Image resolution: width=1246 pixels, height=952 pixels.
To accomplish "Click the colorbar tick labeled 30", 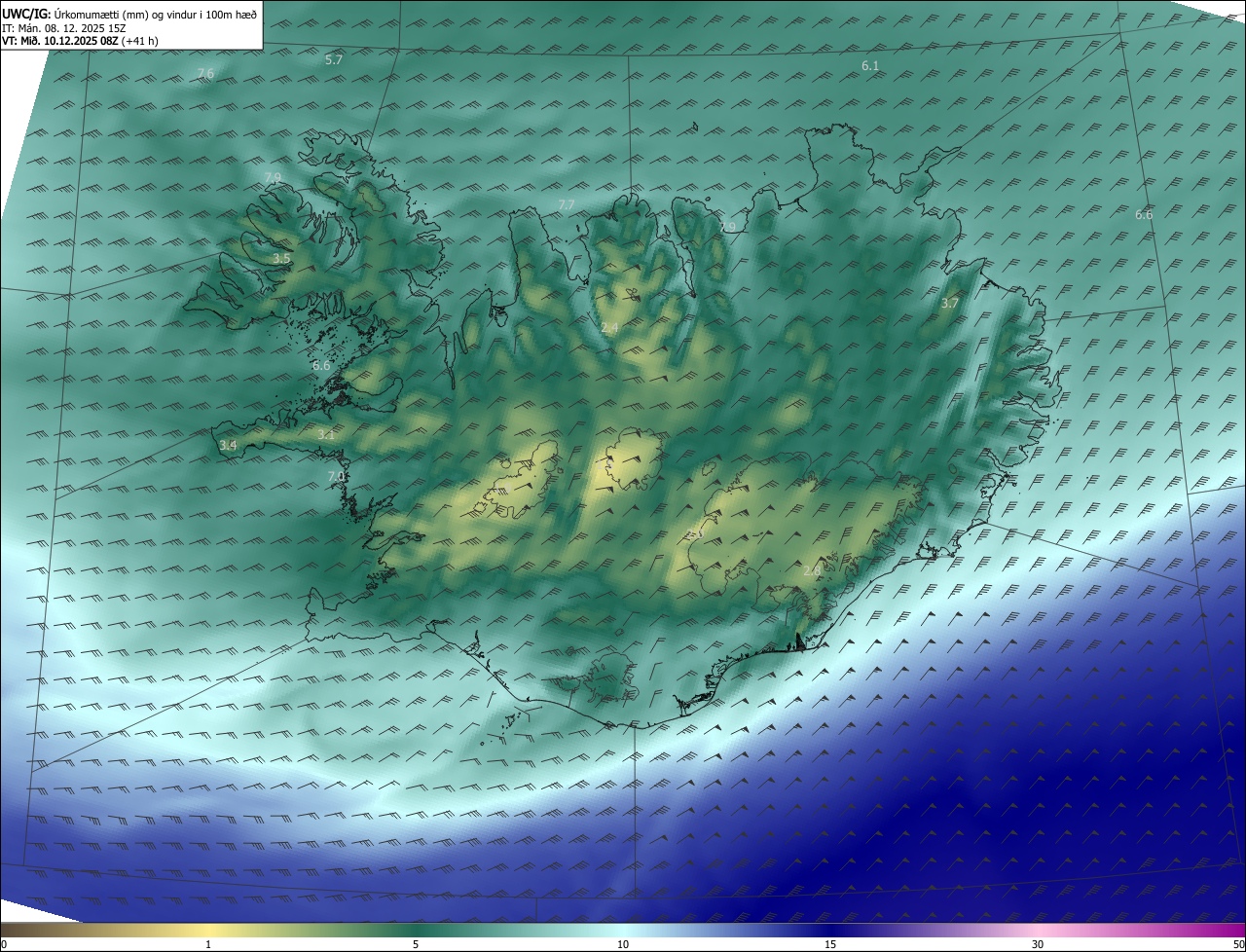I will tap(1038, 944).
